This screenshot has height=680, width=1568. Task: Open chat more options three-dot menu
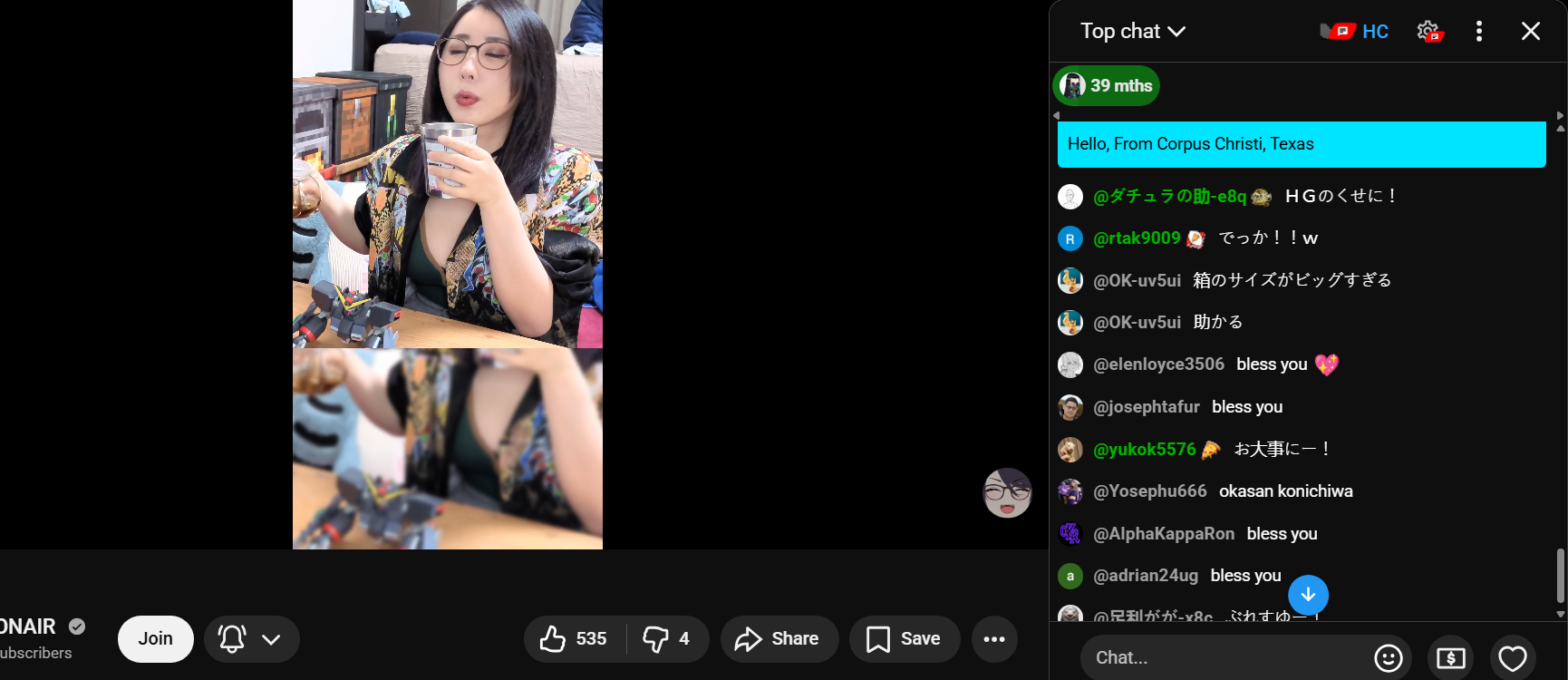1479,32
